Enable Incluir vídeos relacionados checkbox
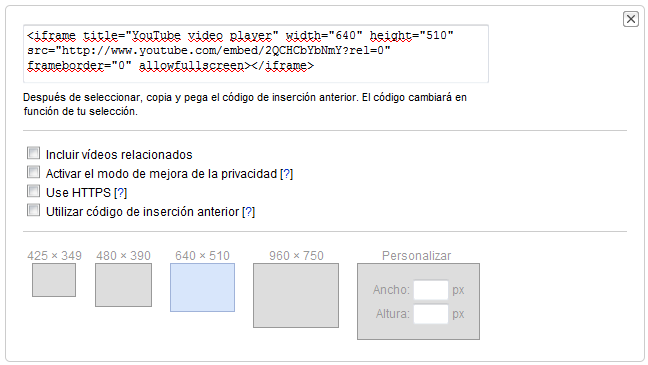The image size is (648, 365). [x=33, y=153]
